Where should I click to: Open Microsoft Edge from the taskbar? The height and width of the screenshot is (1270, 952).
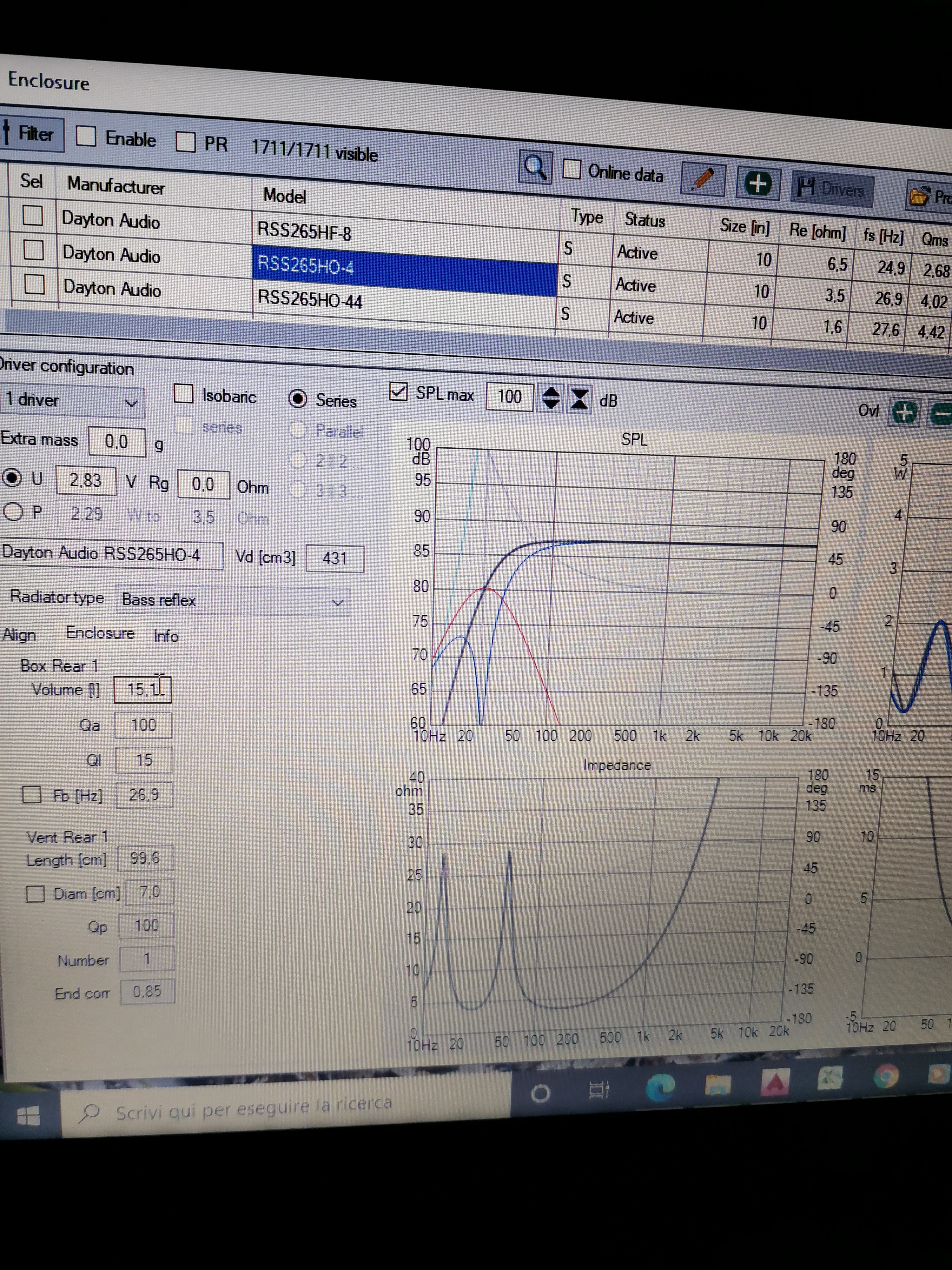pyautogui.click(x=660, y=1087)
